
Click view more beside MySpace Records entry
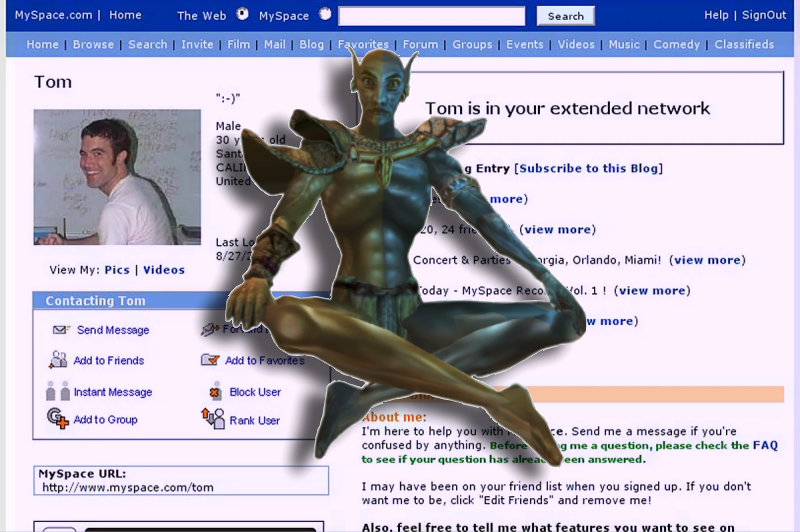point(652,291)
